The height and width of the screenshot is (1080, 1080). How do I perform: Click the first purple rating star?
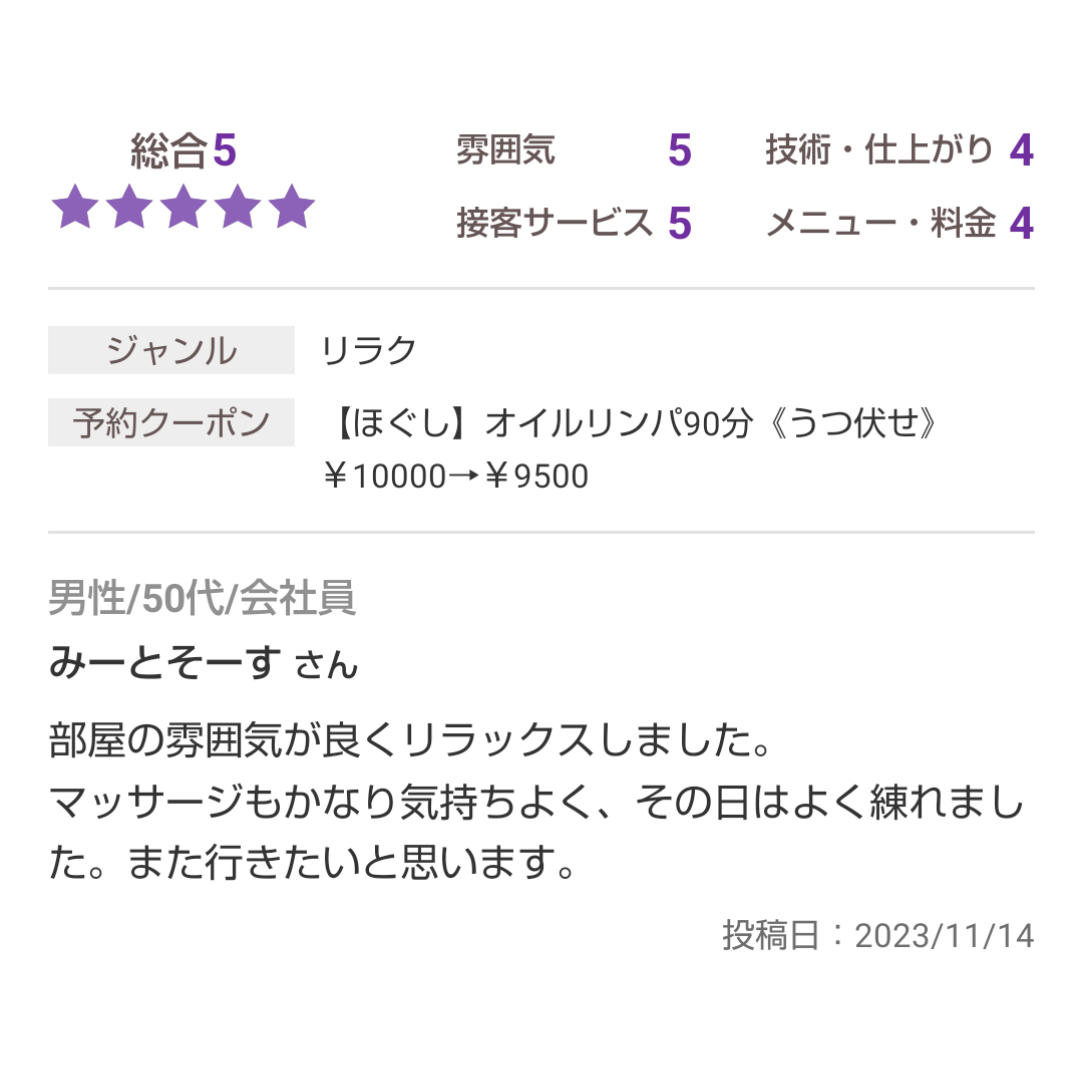point(75,206)
